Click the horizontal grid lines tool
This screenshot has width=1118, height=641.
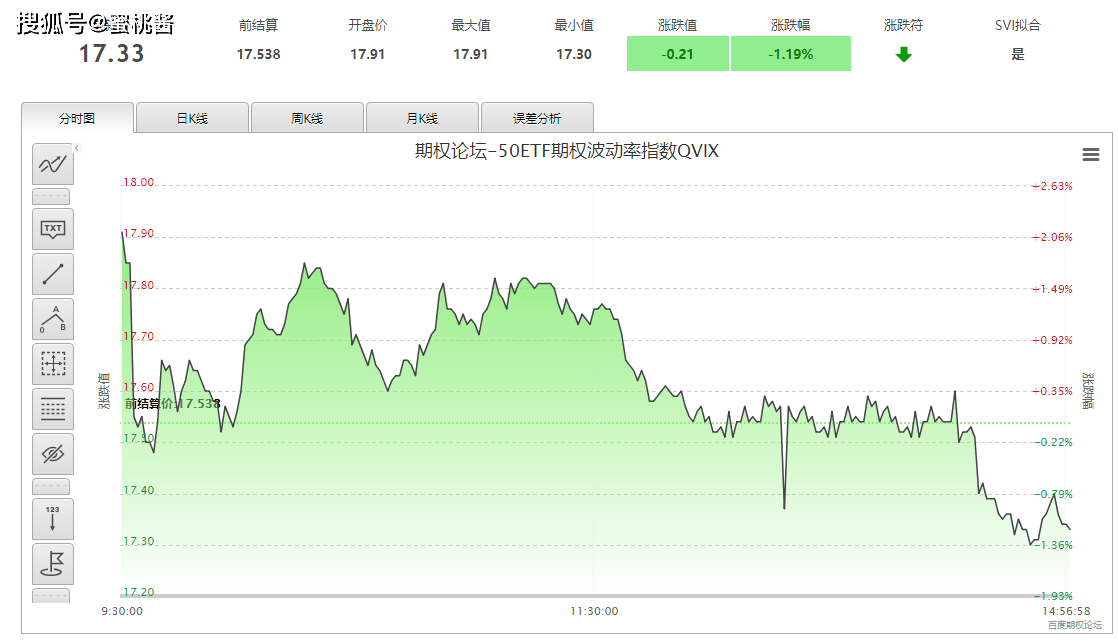pyautogui.click(x=52, y=409)
